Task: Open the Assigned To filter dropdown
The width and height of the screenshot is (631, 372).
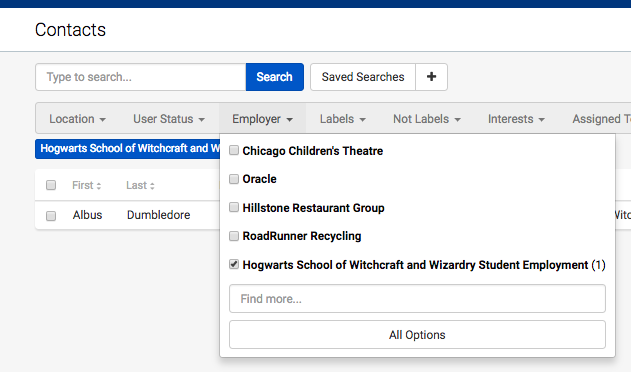Action: (601, 119)
